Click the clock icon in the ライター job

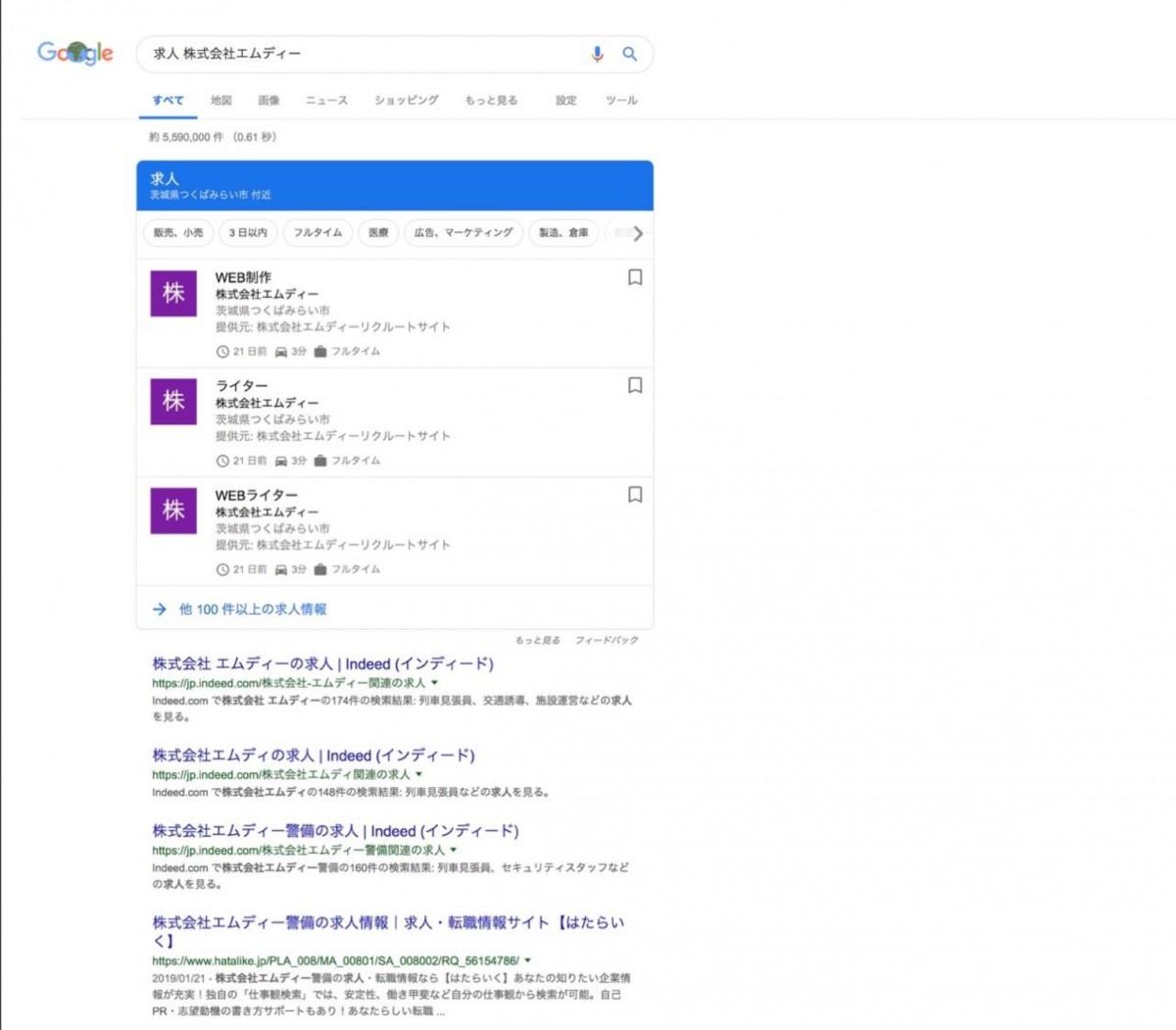(222, 461)
